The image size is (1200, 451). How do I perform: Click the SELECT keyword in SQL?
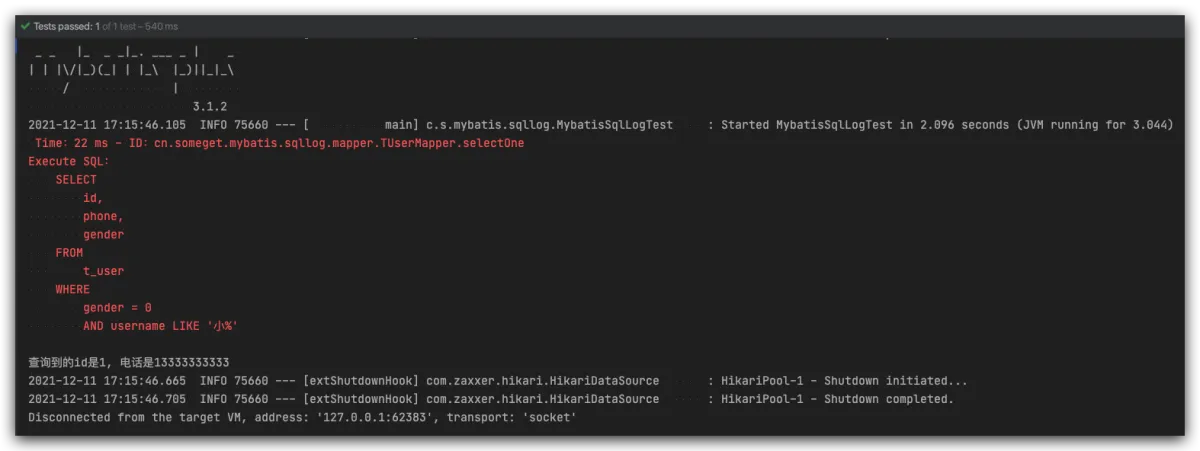76,180
